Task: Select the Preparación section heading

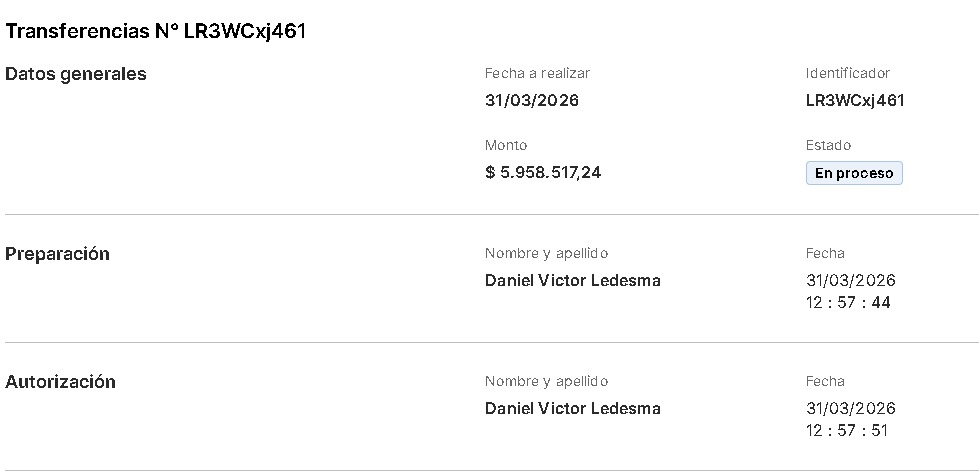Action: pos(58,254)
